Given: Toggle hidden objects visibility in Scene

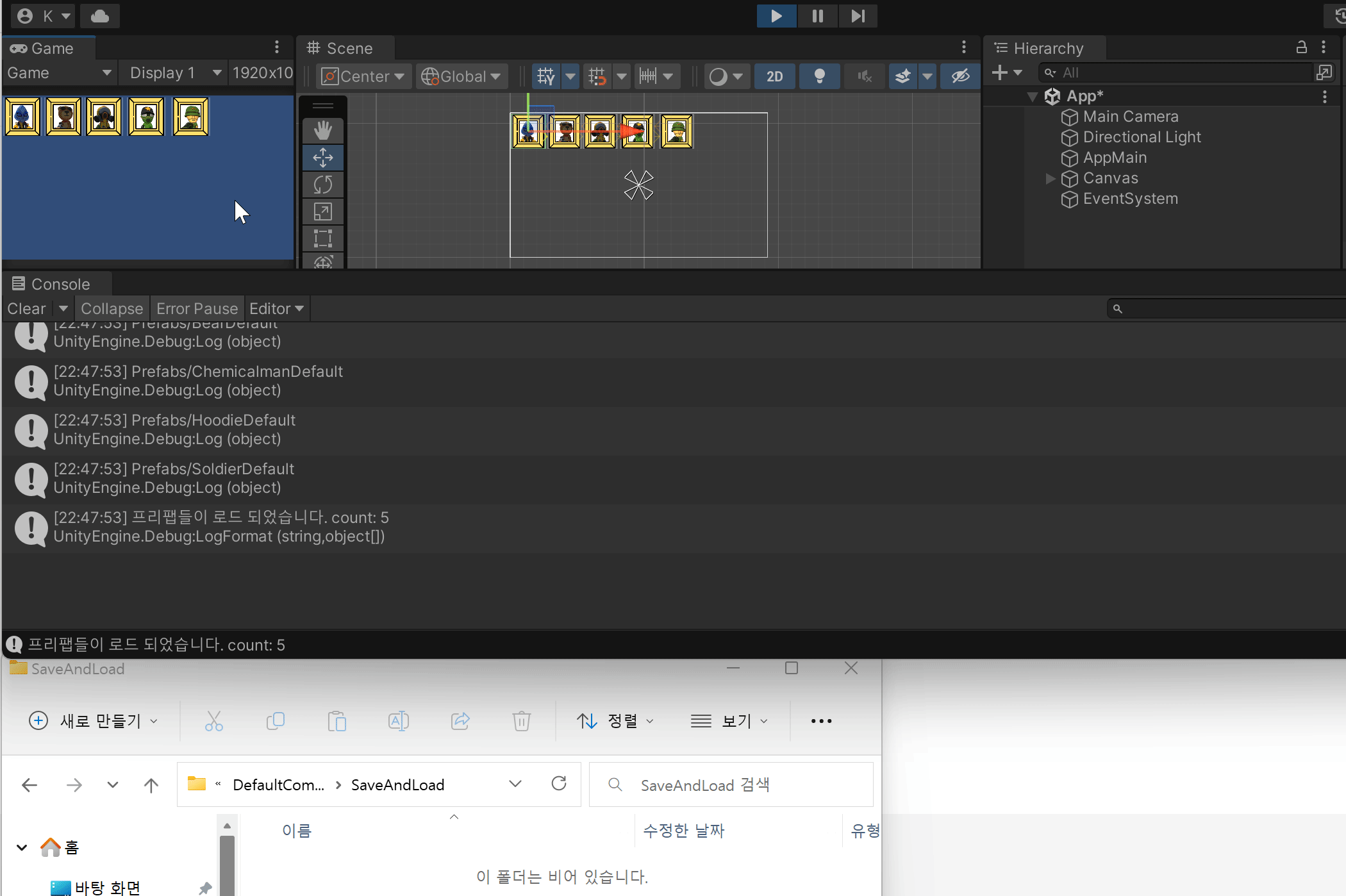Looking at the screenshot, I should (960, 76).
